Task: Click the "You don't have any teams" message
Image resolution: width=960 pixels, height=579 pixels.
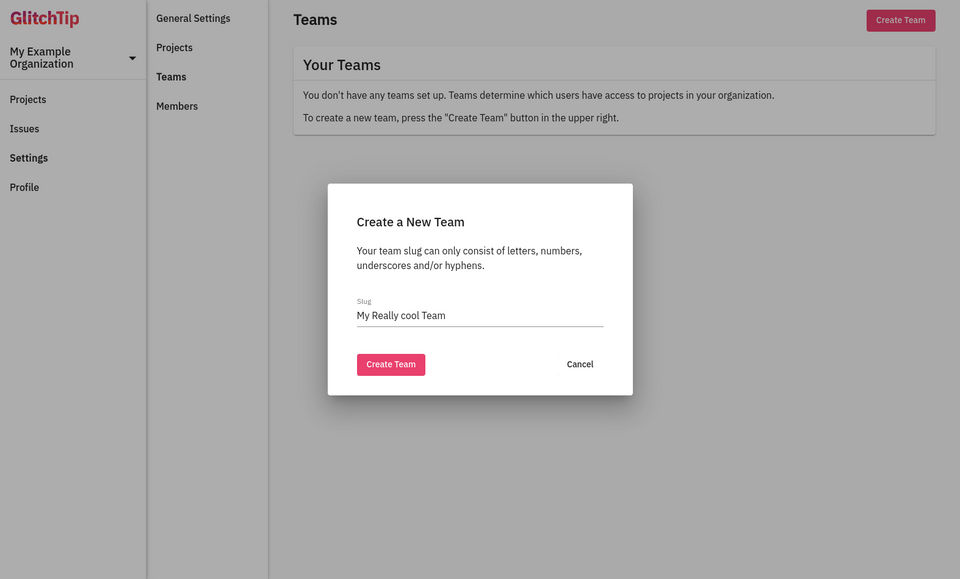Action: click(538, 95)
